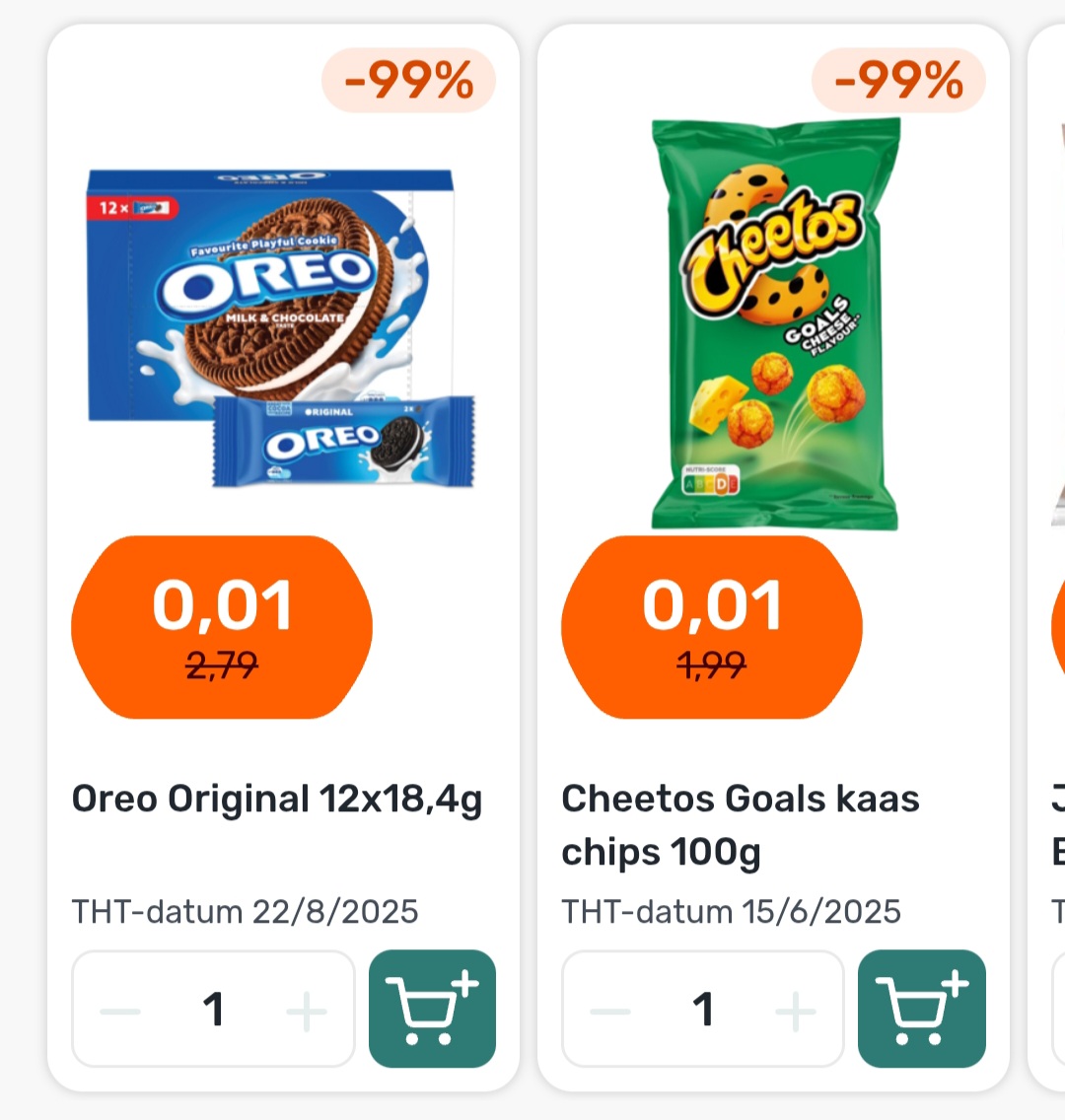Click the minus icon under the Cheetos product
1065x1120 pixels.
[609, 1009]
